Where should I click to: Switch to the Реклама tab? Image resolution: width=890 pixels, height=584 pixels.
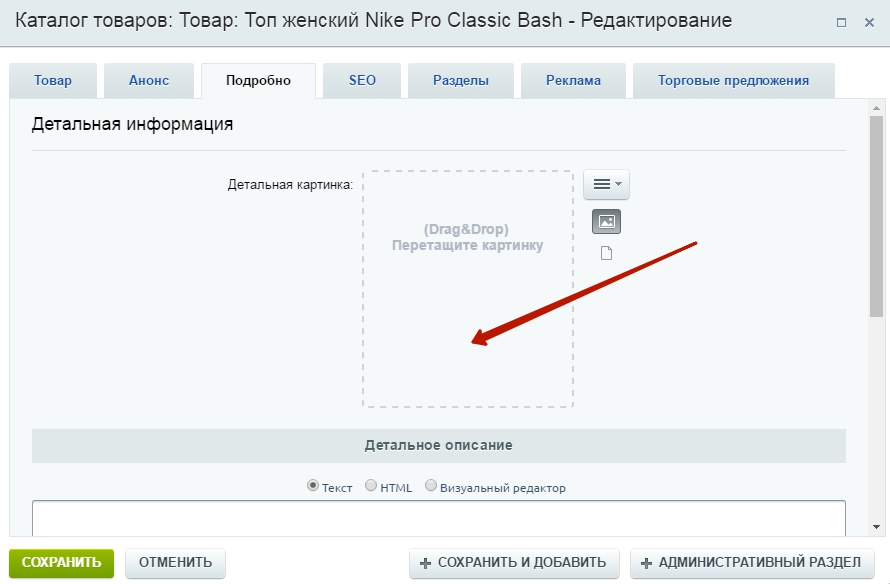(573, 81)
